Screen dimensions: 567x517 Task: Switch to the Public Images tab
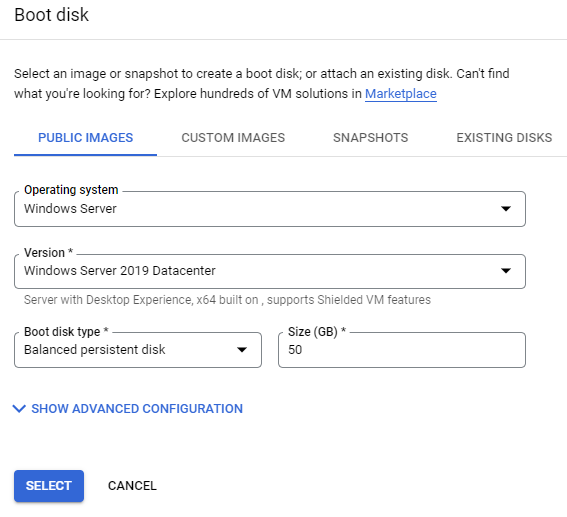[x=85, y=138]
